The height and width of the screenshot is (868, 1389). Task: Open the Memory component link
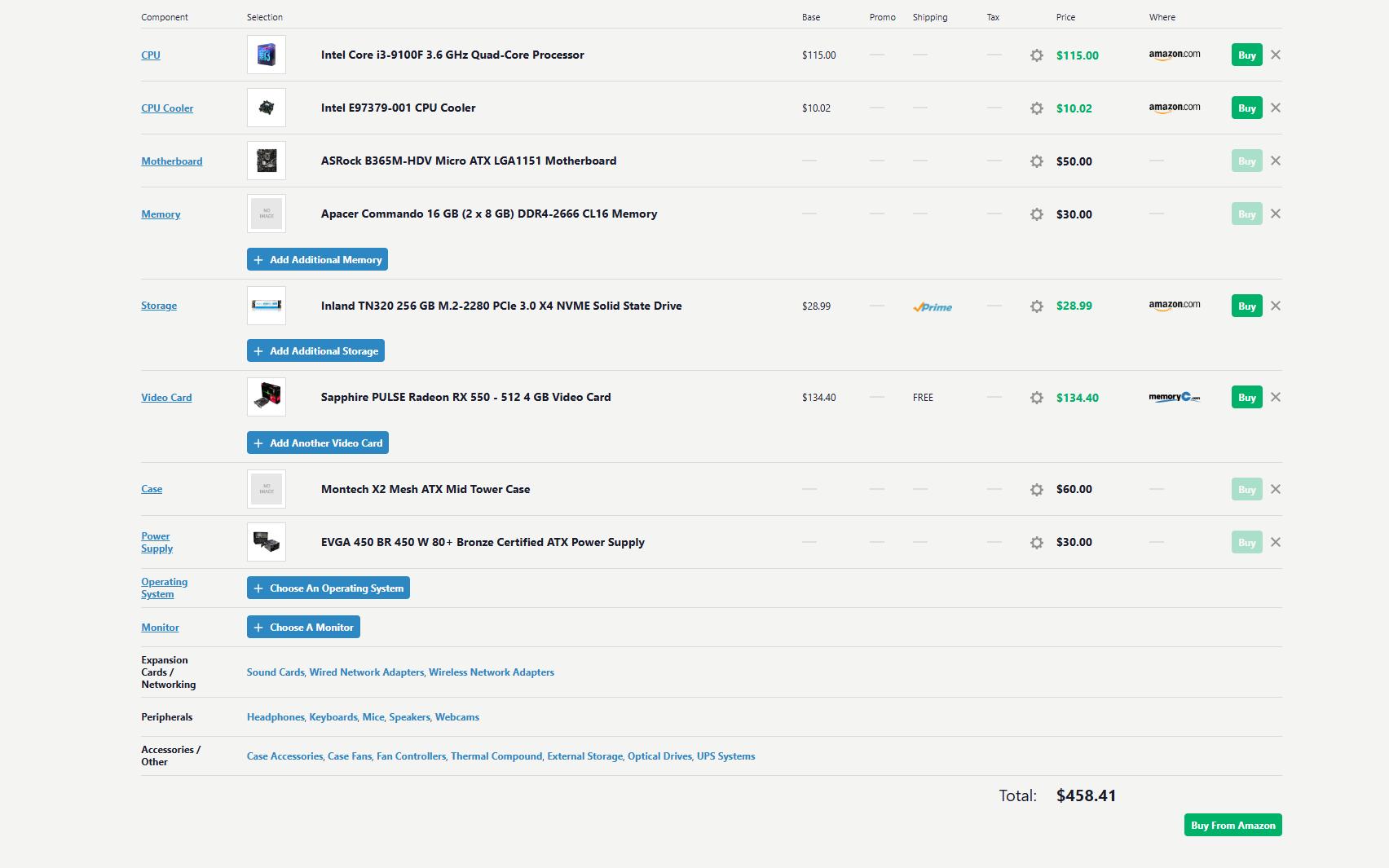point(161,214)
